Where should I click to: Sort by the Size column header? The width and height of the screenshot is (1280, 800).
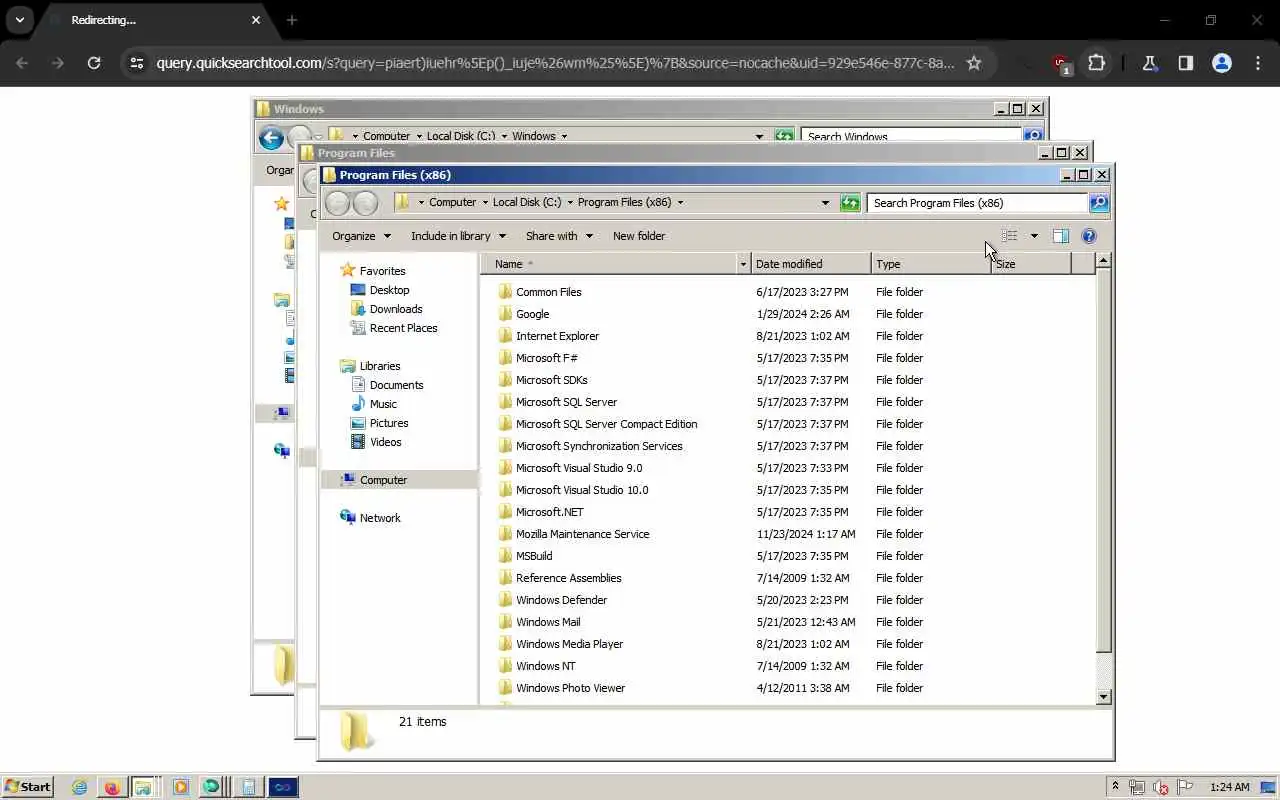1031,264
